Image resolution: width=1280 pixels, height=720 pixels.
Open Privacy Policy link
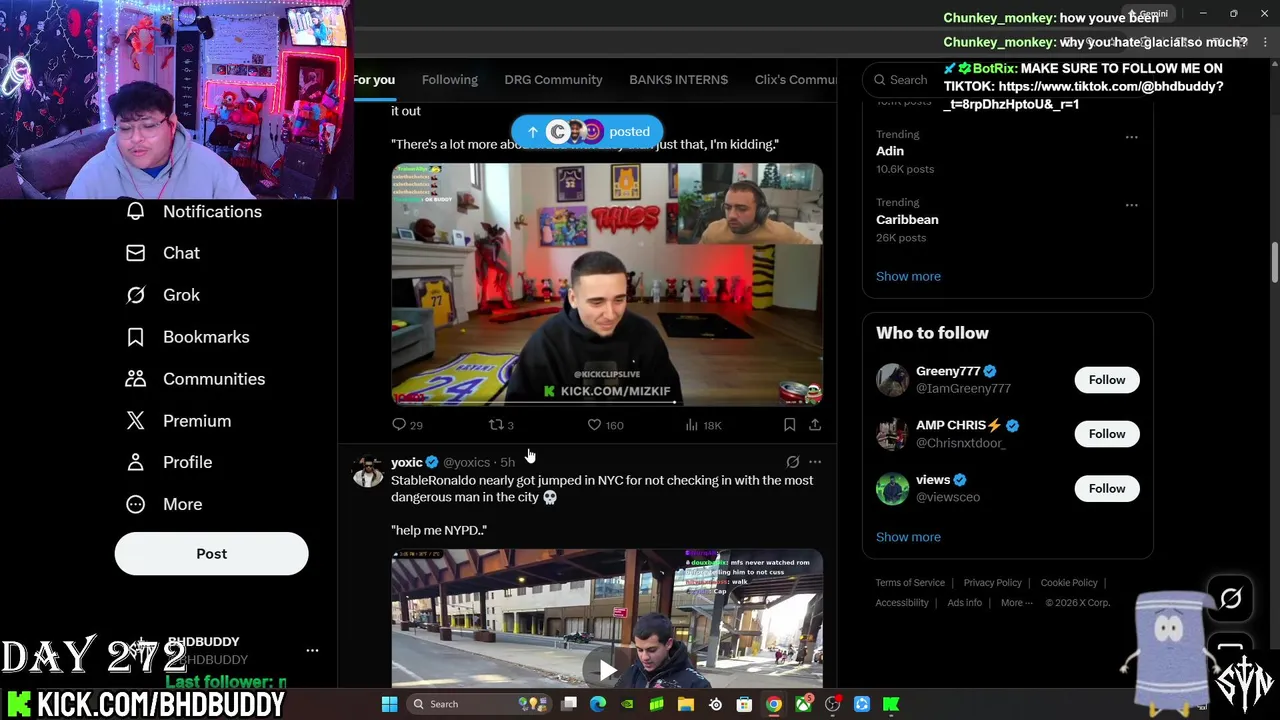[992, 583]
